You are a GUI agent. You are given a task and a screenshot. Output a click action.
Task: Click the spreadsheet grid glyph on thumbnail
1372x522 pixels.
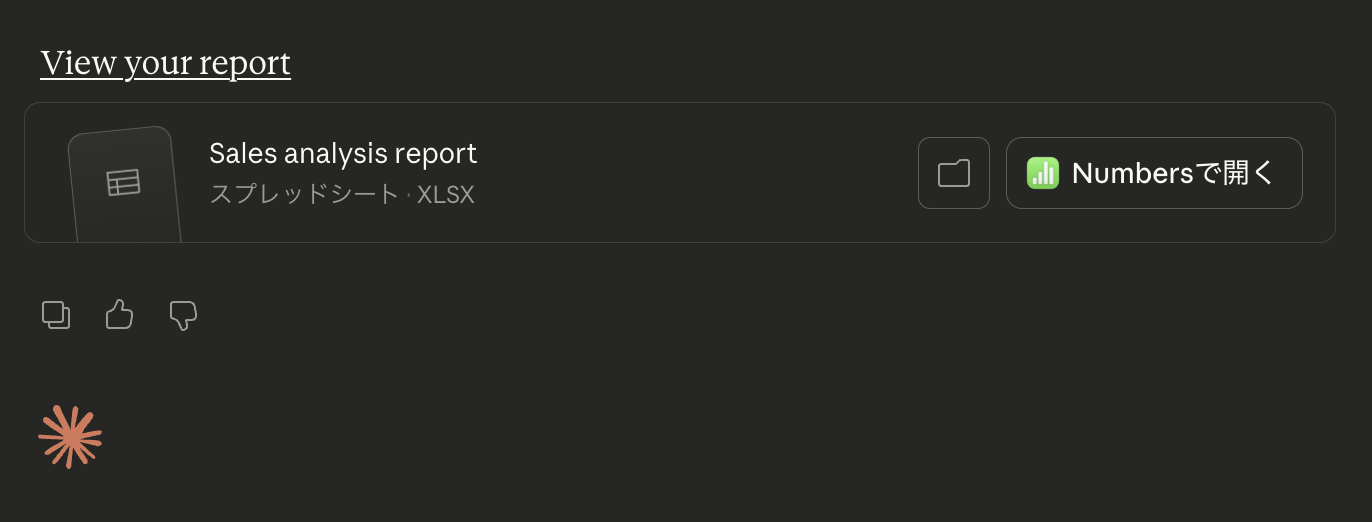pos(124,183)
